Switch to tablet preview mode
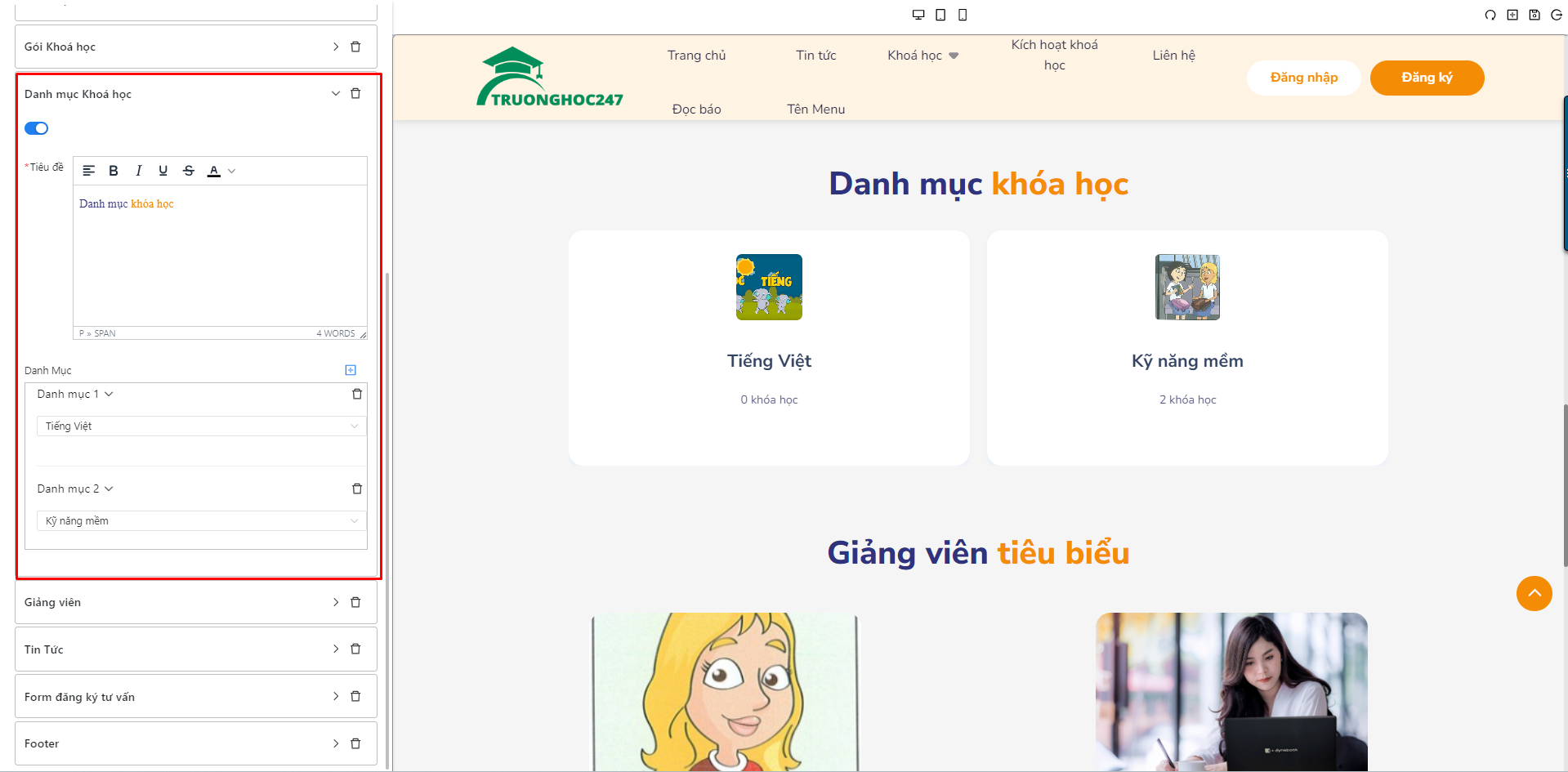The height and width of the screenshot is (772, 1568). 940,15
